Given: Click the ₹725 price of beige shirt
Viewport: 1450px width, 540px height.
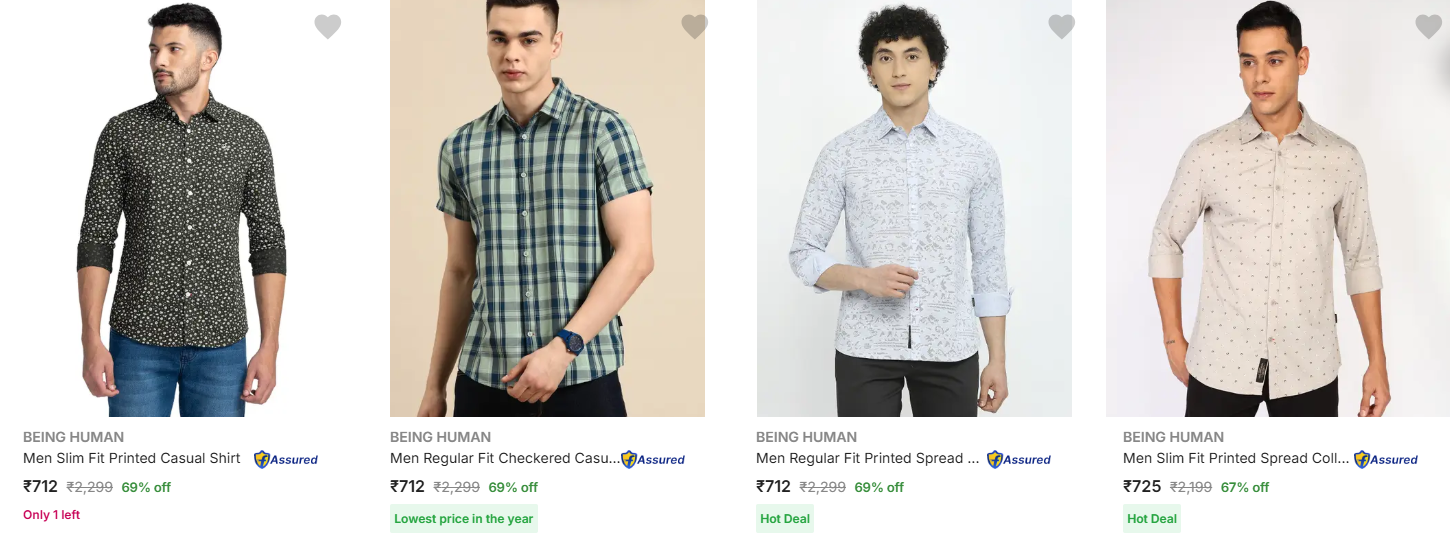Looking at the screenshot, I should click(x=1142, y=487).
